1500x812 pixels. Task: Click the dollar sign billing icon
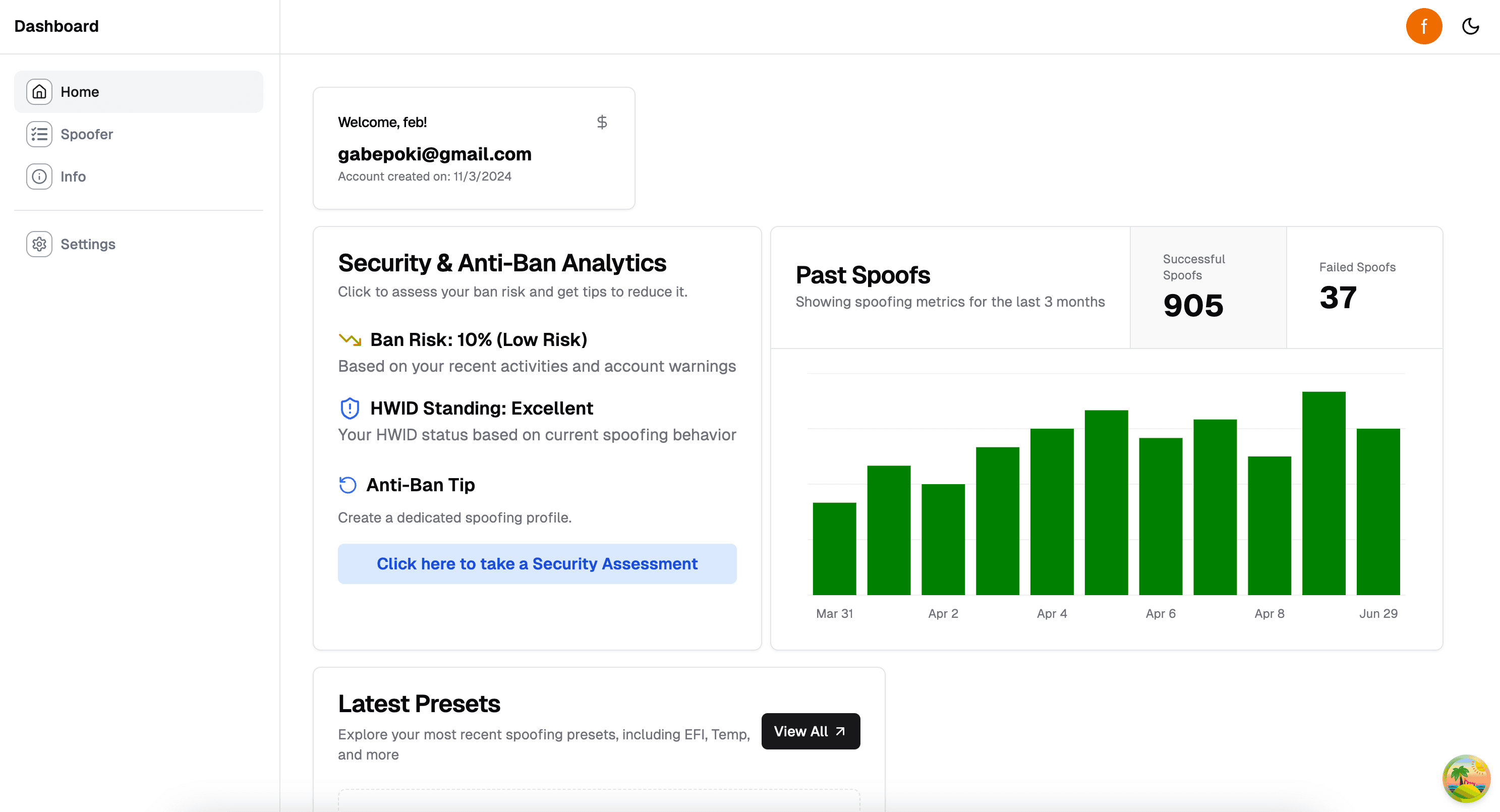click(x=600, y=122)
